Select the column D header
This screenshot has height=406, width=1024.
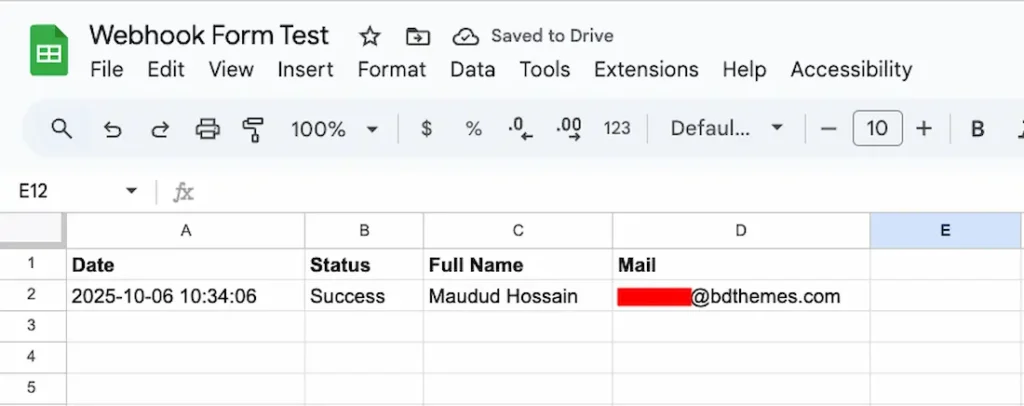coord(741,230)
